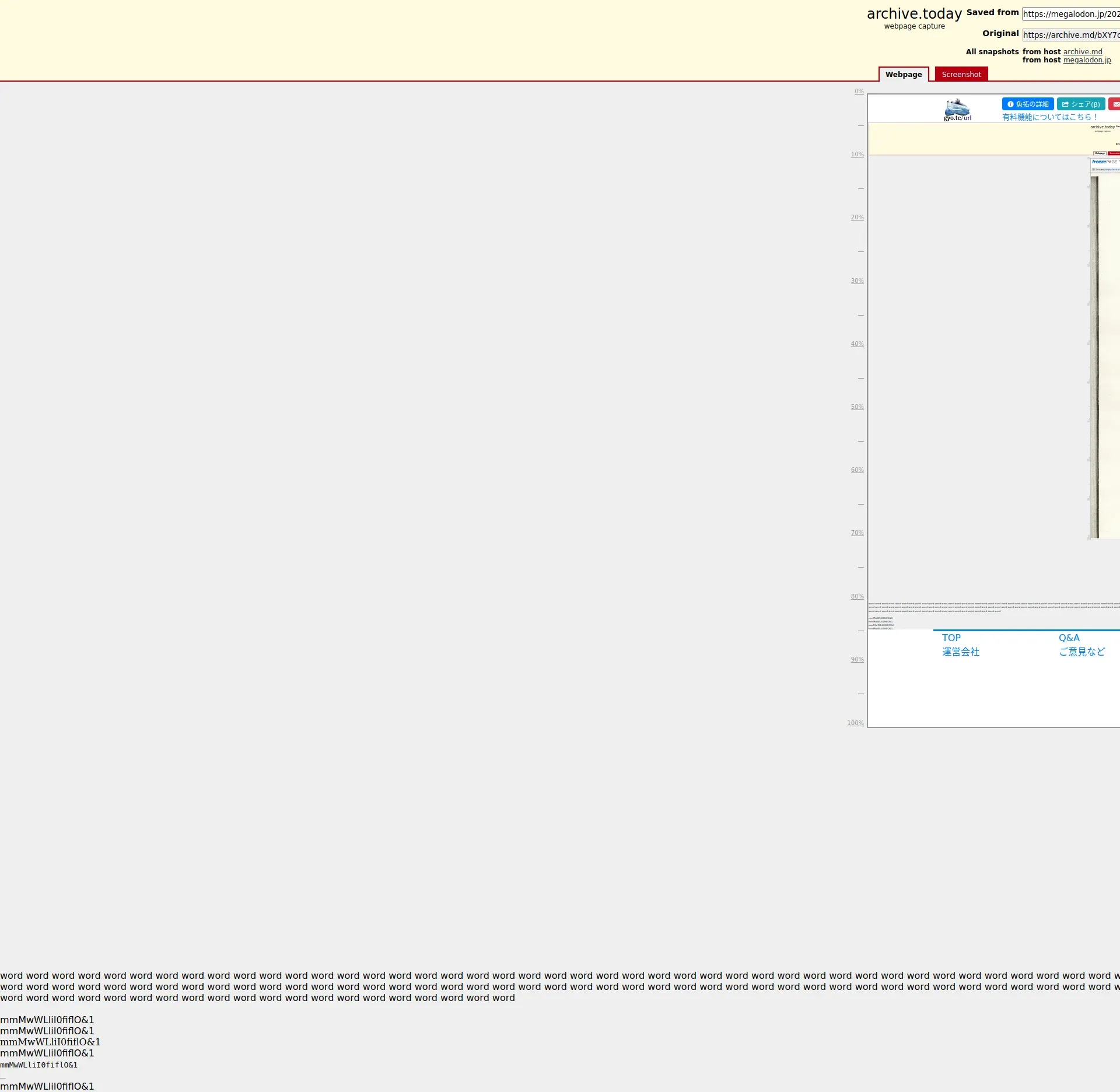Jump to the 0% page marker
The image size is (1120, 1092).
tap(859, 92)
